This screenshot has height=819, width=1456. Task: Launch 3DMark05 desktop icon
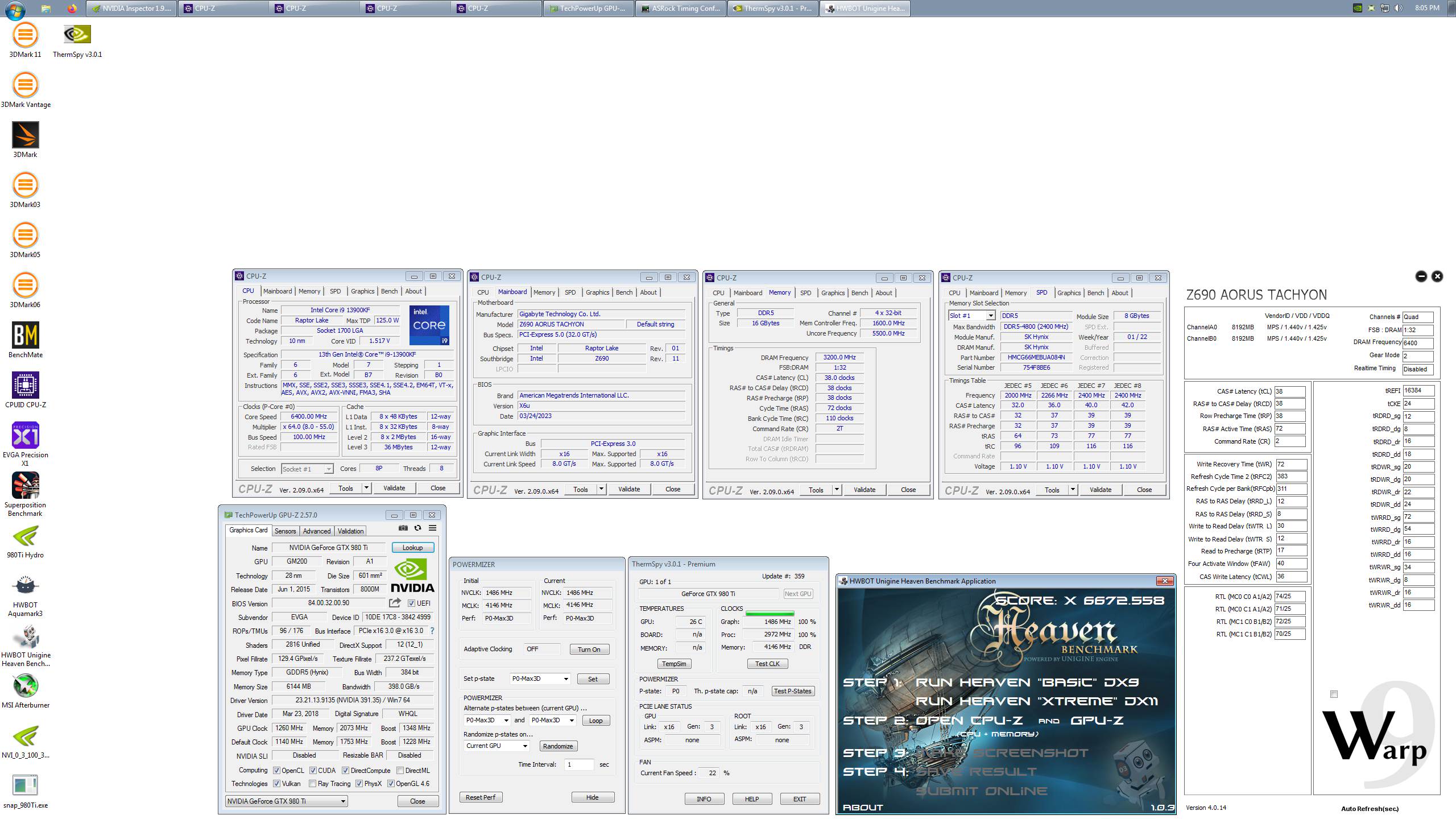pyautogui.click(x=25, y=241)
